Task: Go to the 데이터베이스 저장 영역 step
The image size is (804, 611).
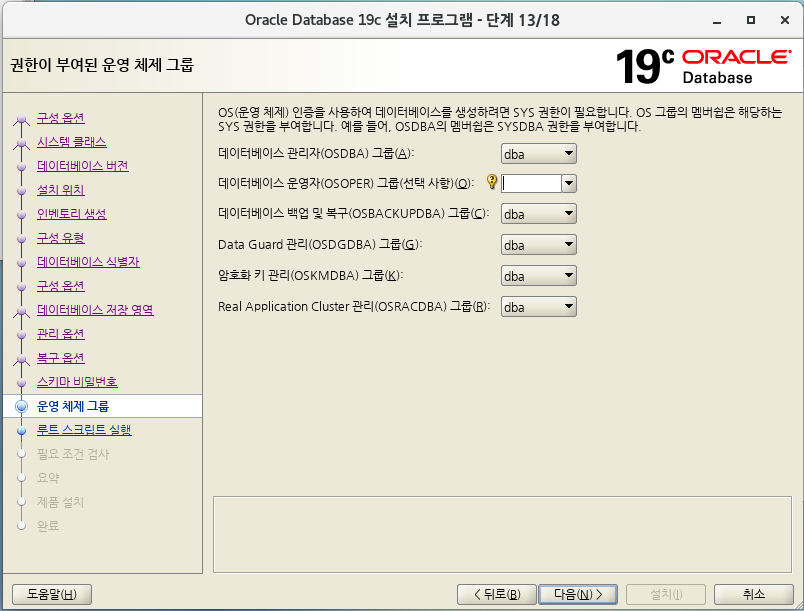Action: point(95,310)
